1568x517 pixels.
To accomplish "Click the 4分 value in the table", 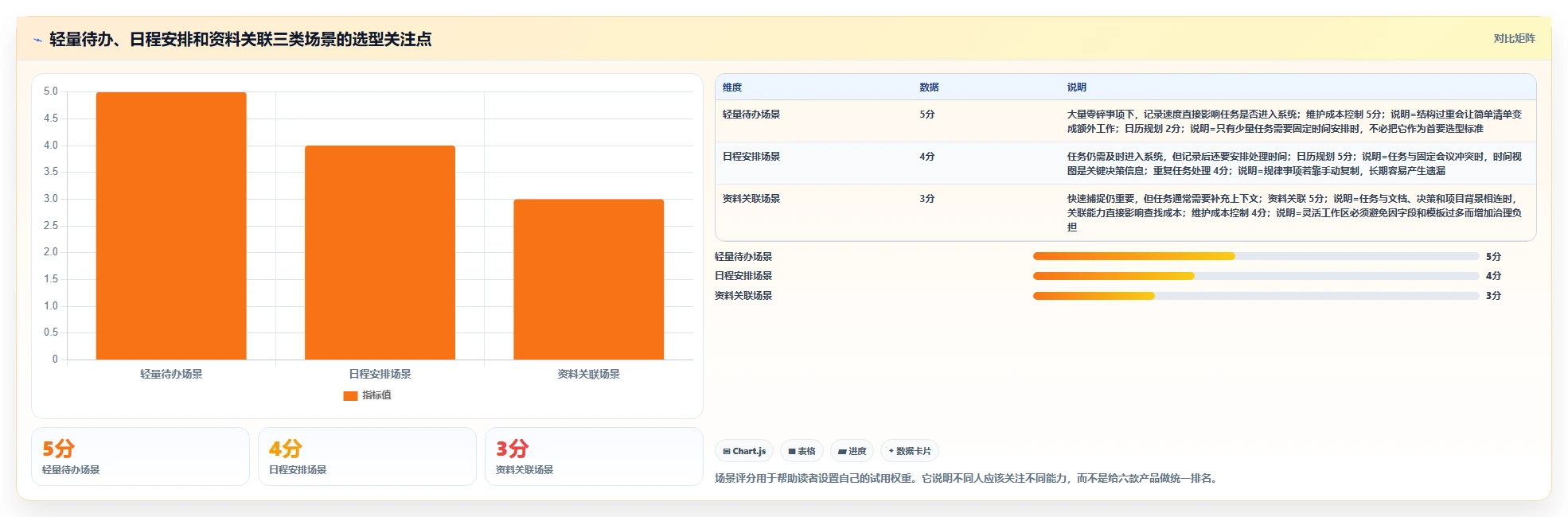I will coord(926,157).
